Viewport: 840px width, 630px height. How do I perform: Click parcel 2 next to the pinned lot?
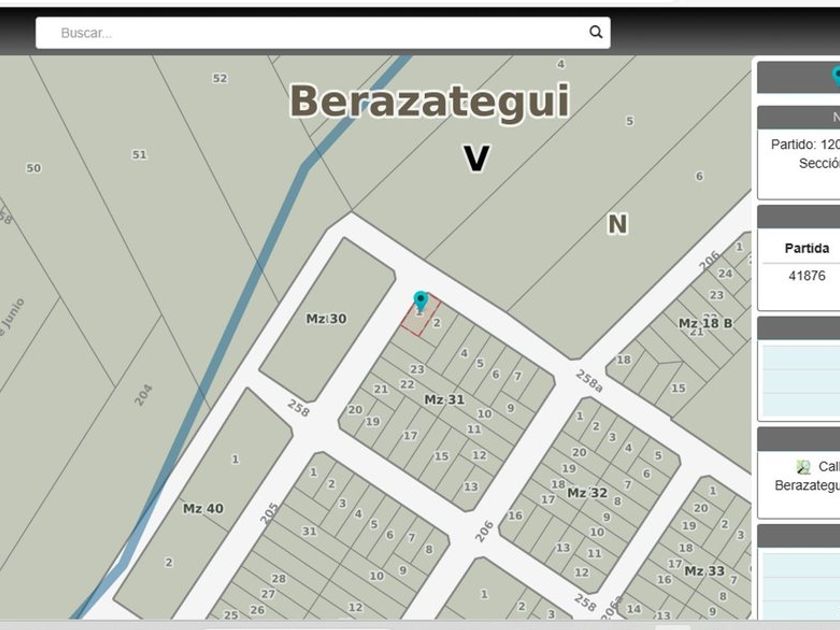tap(437, 322)
